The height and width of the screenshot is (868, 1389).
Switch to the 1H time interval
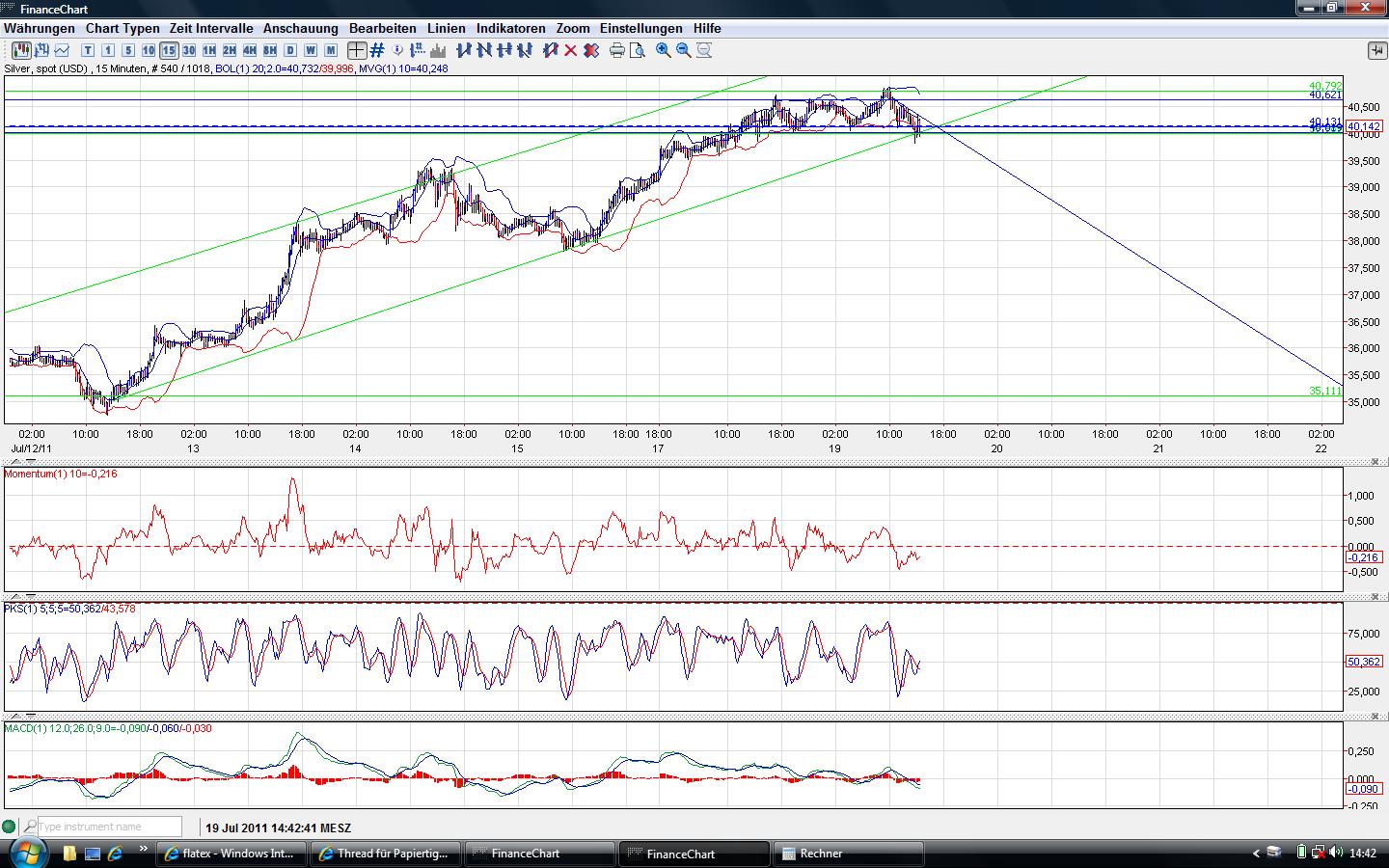click(x=209, y=50)
